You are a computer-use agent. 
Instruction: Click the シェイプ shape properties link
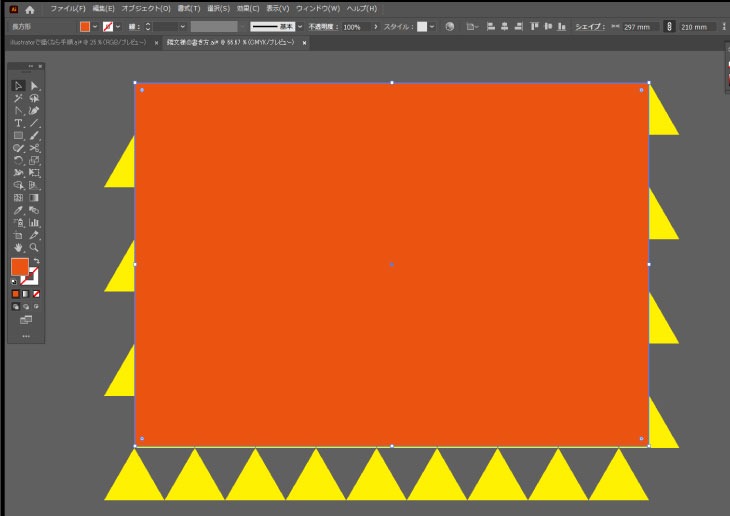click(588, 27)
